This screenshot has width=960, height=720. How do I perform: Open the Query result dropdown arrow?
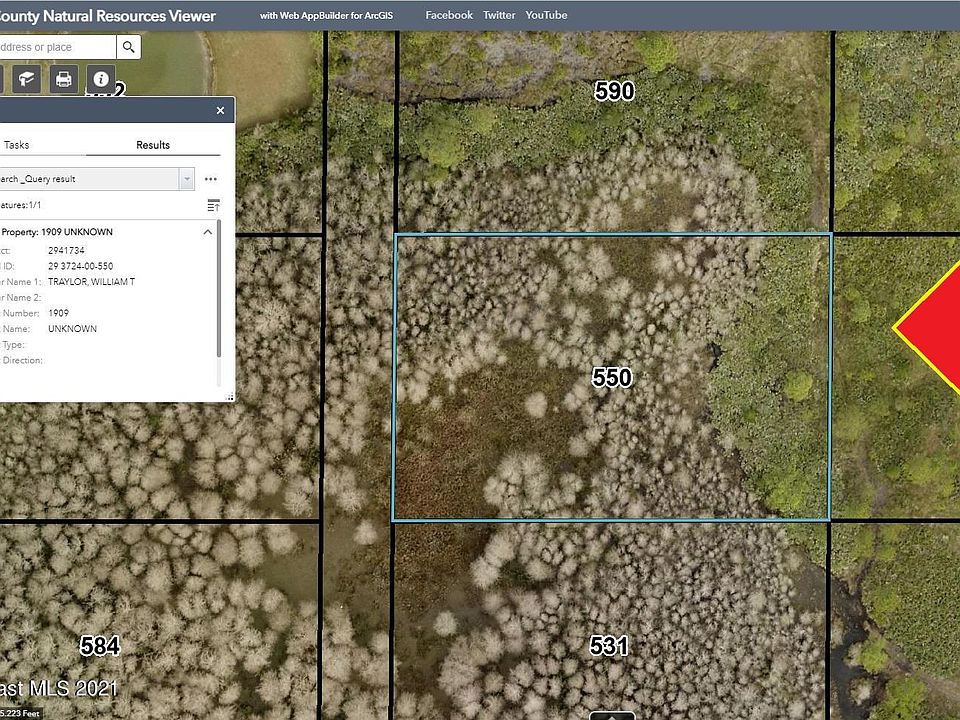point(187,179)
